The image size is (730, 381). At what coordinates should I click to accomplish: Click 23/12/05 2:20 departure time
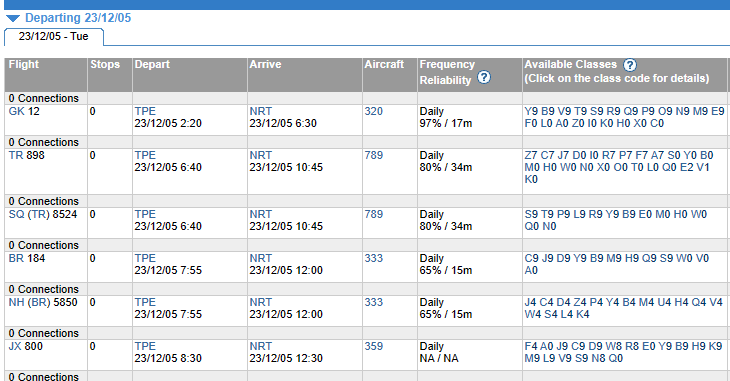(168, 123)
